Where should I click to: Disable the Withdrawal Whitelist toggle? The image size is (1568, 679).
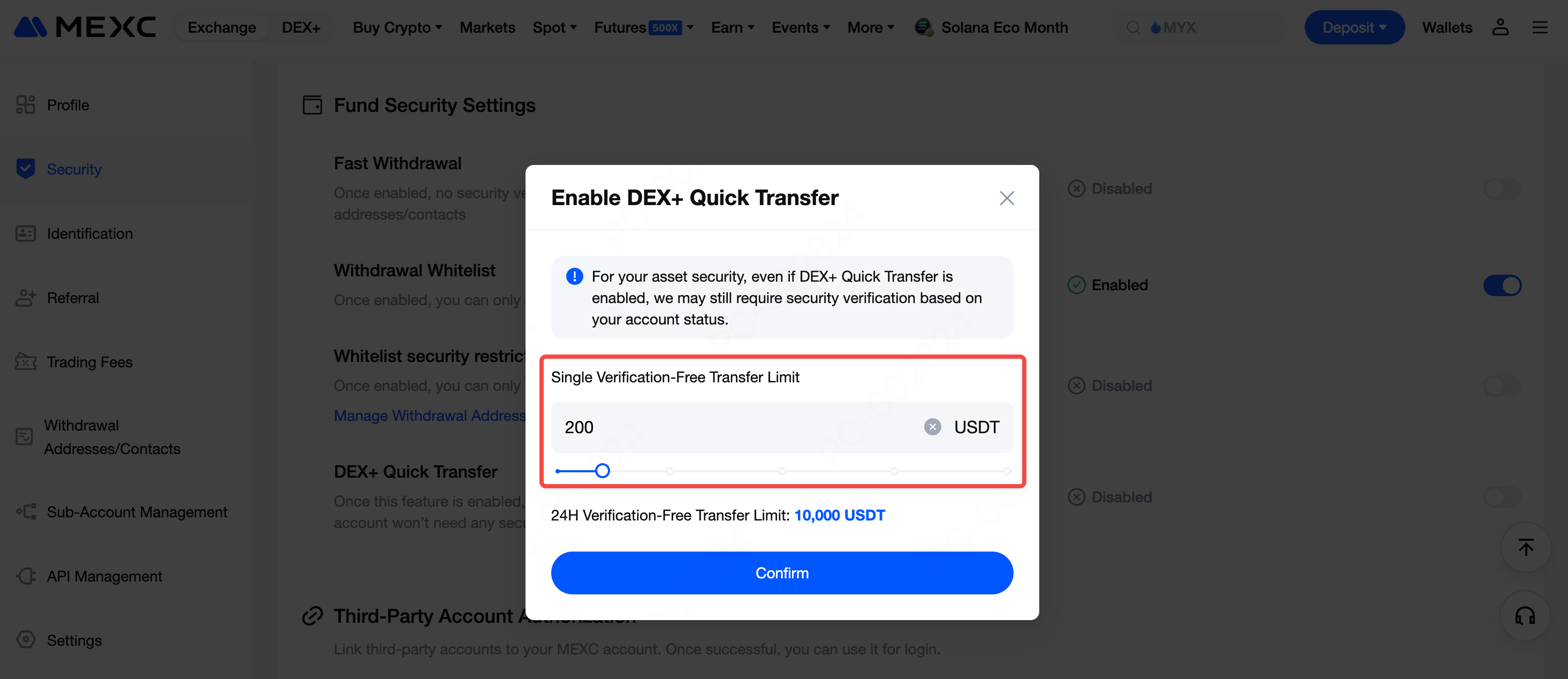1502,285
